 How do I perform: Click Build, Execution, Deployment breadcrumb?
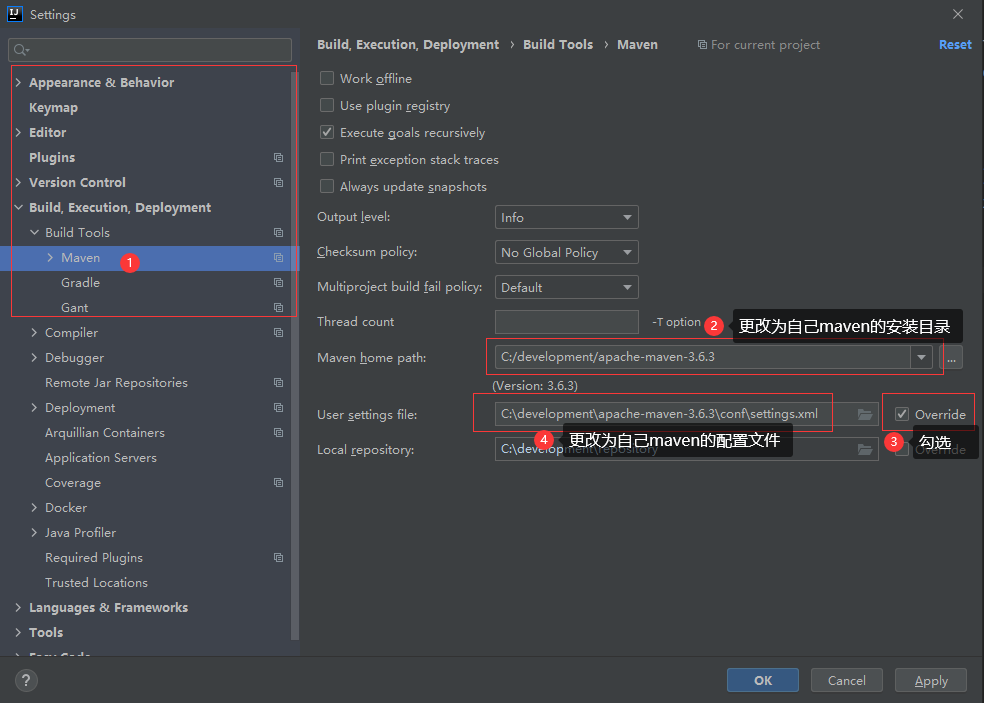(x=408, y=45)
